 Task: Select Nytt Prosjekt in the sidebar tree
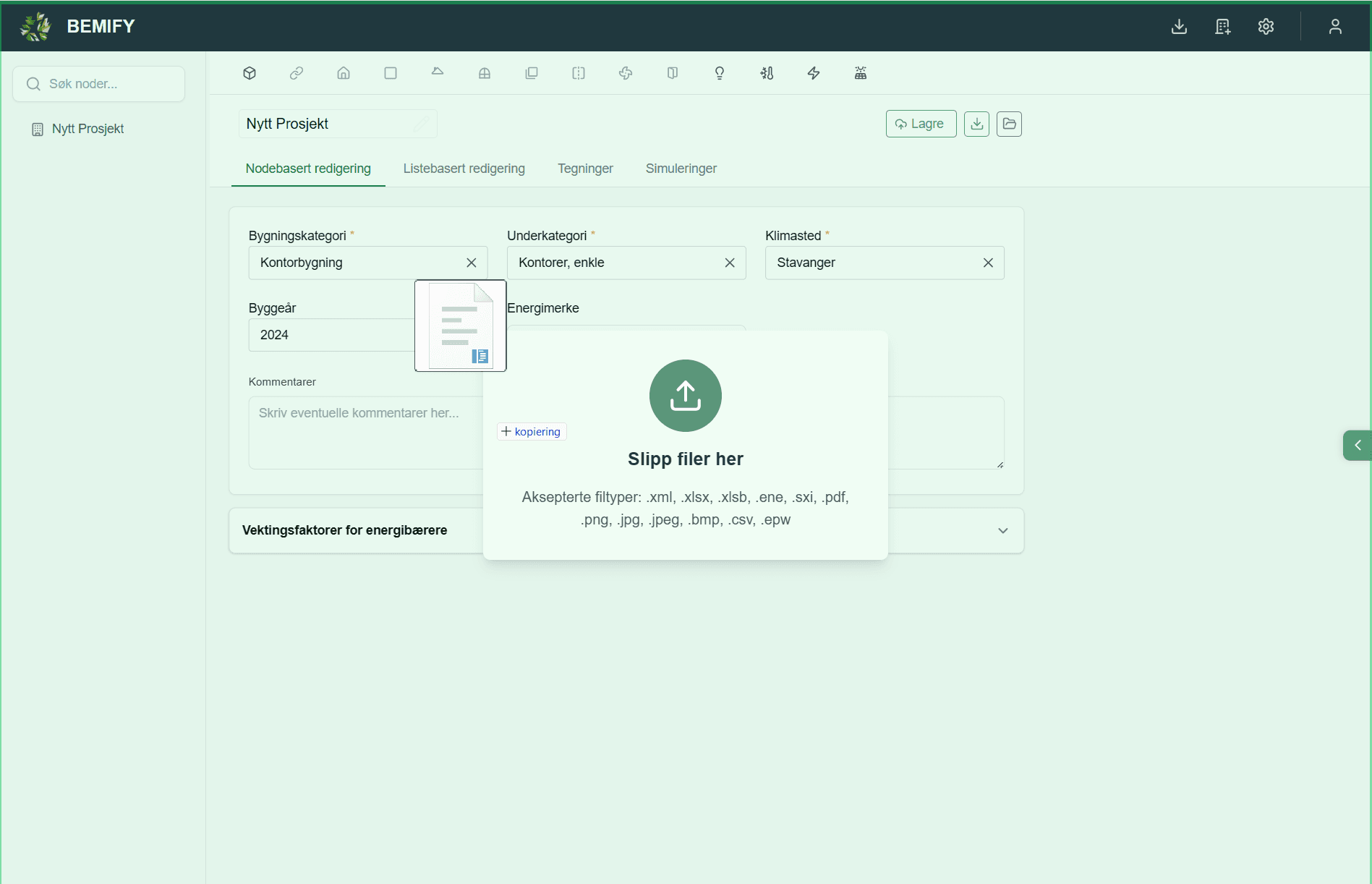[x=88, y=129]
